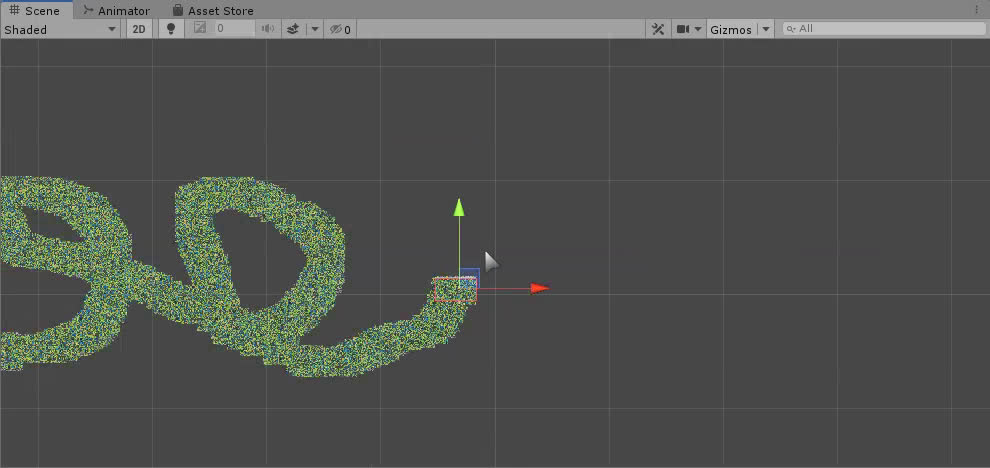990x468 pixels.
Task: Click the disabled skybox field icon
Action: pyautogui.click(x=200, y=29)
